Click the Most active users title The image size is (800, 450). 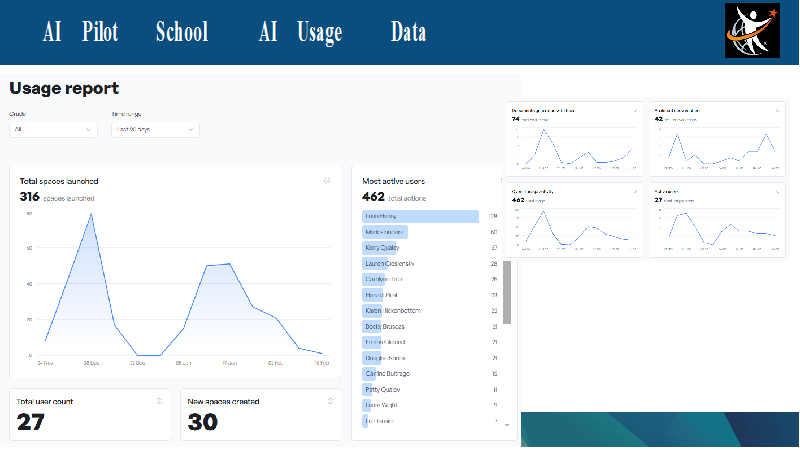[393, 181]
